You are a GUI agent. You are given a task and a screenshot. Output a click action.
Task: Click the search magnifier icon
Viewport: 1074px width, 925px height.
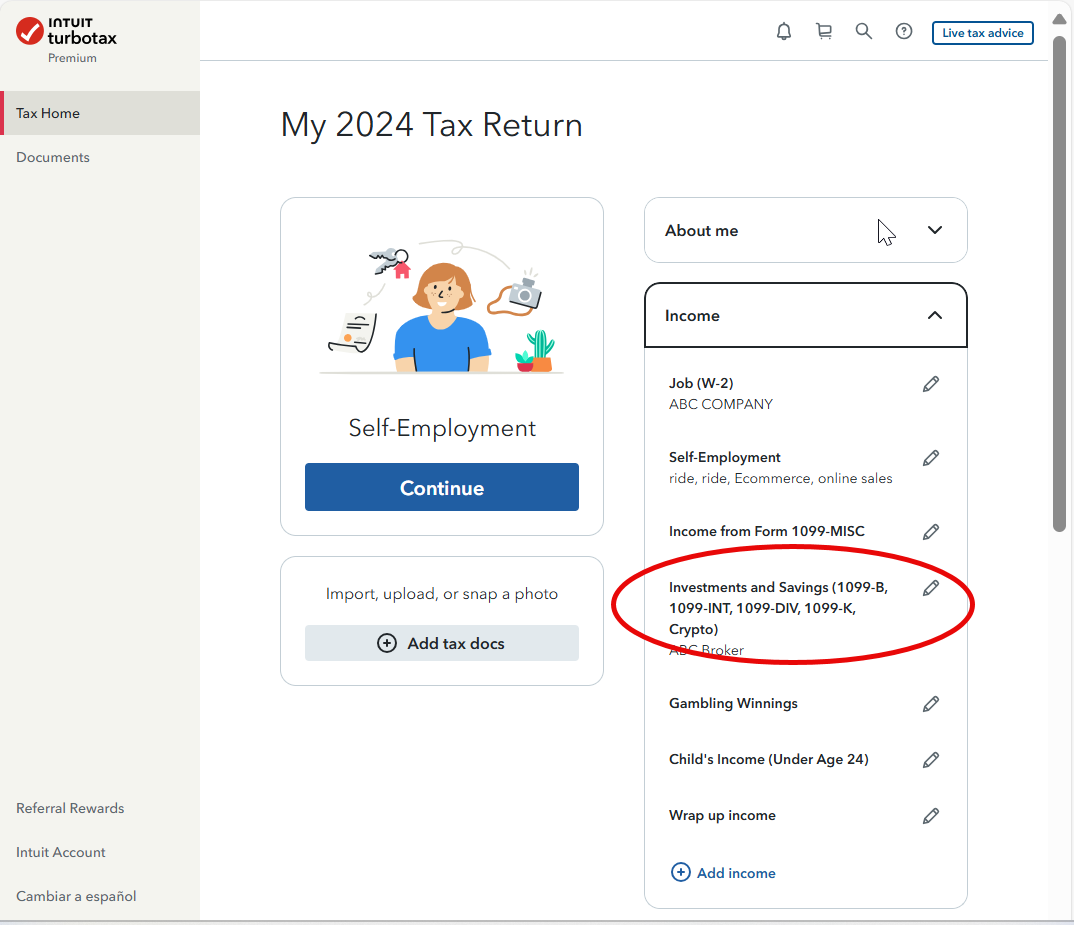point(864,32)
